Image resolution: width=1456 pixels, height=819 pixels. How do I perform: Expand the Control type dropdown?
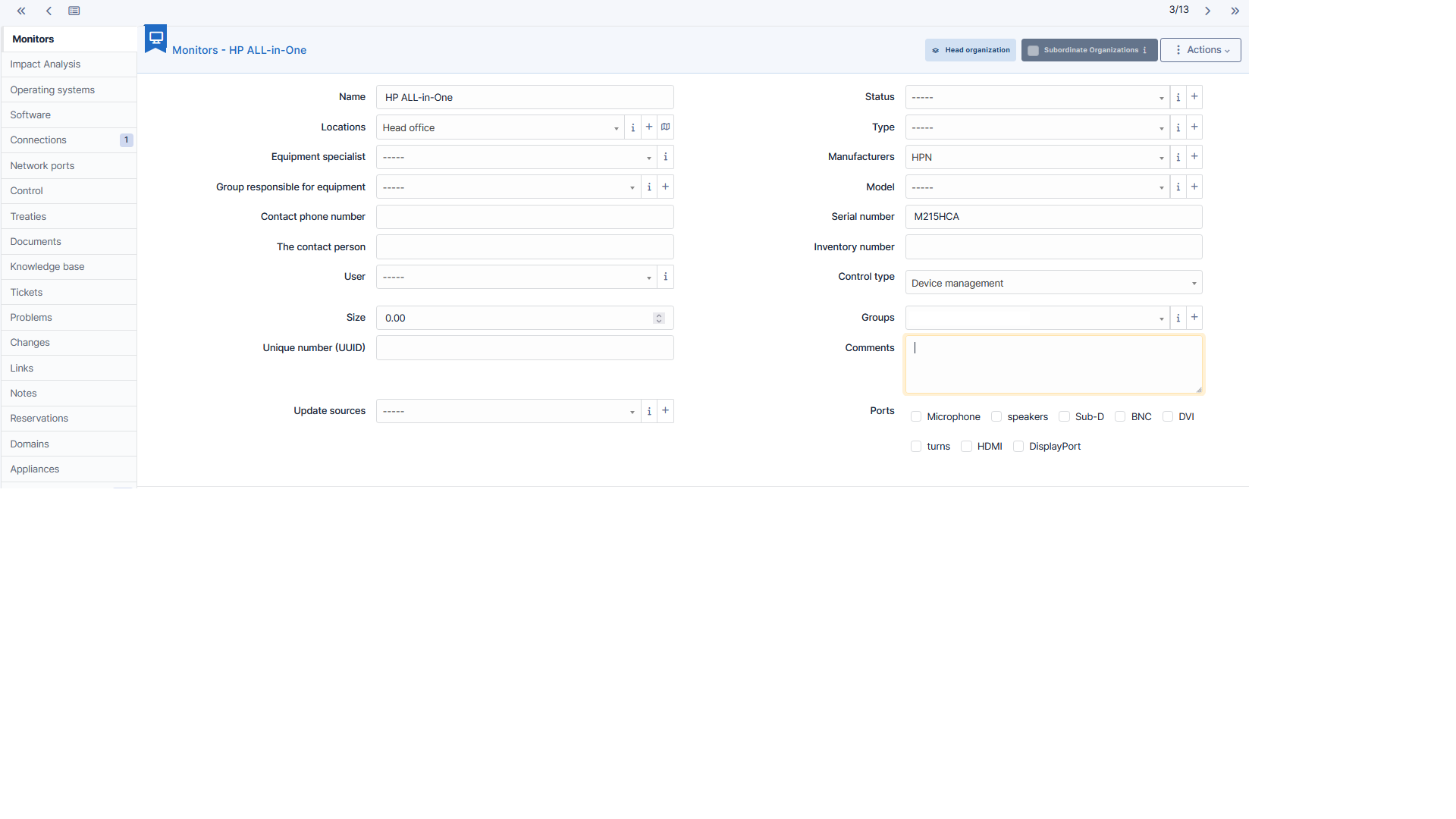click(x=1053, y=283)
